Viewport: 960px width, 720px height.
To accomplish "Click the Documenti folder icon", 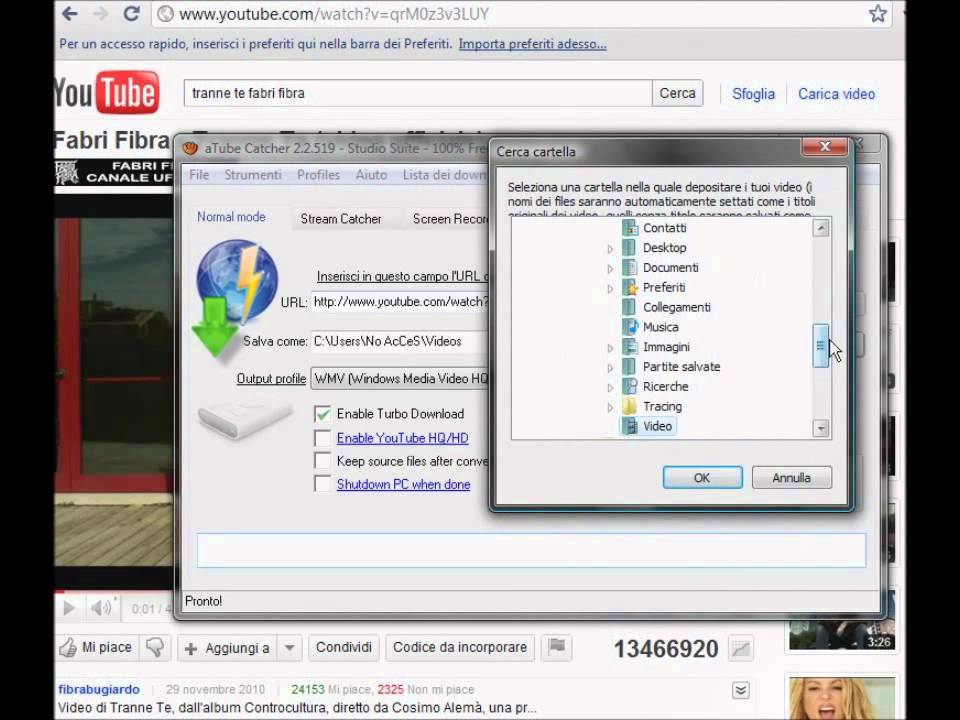I will 629,268.
